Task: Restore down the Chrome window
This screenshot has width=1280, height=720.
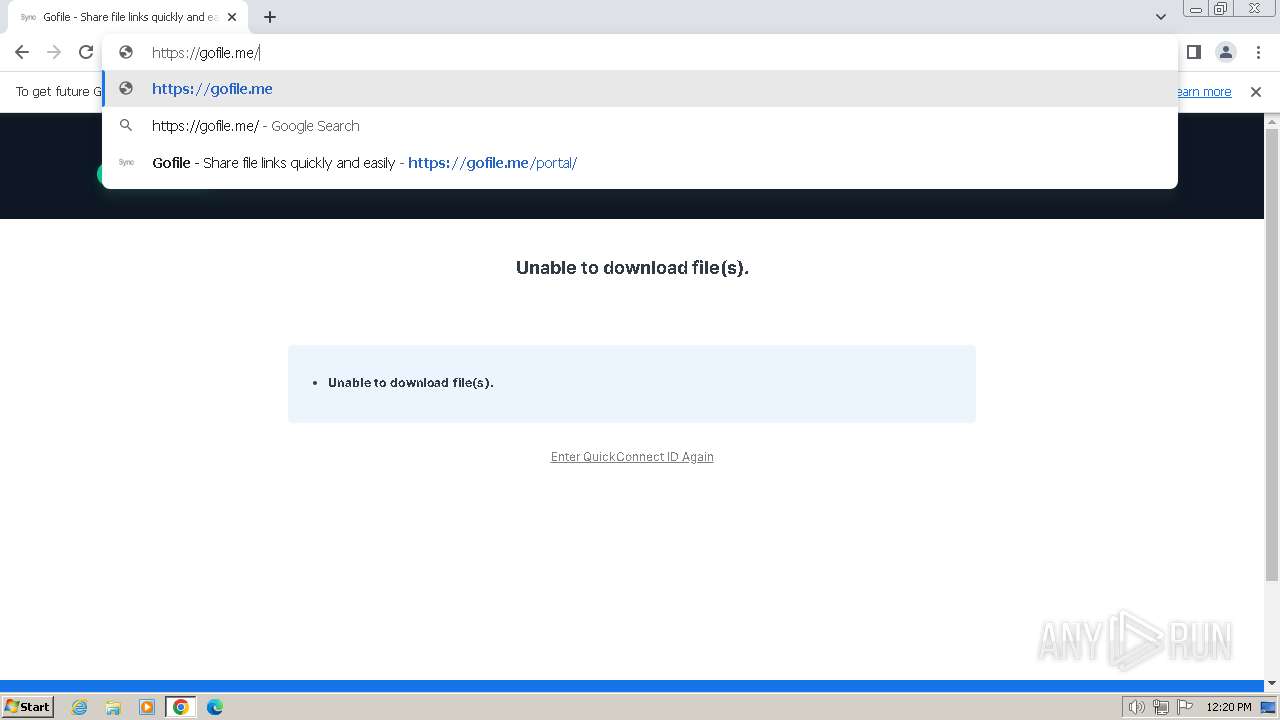Action: point(1221,9)
